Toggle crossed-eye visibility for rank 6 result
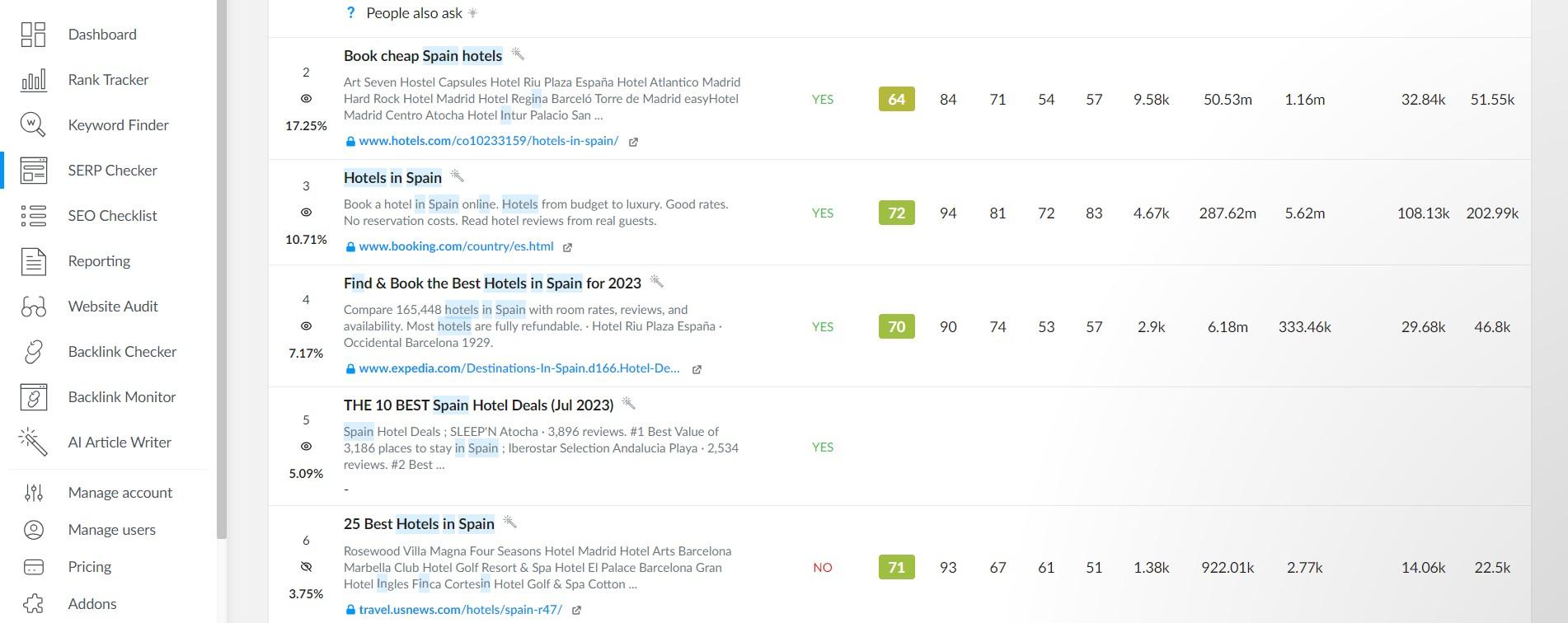Image resolution: width=1568 pixels, height=623 pixels. 306,567
